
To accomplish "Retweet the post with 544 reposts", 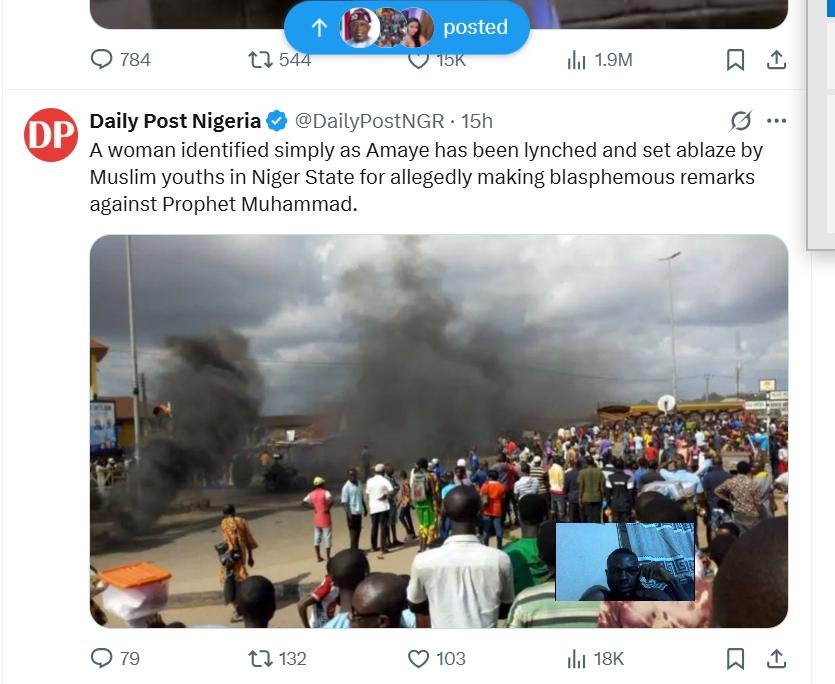I will coord(262,60).
